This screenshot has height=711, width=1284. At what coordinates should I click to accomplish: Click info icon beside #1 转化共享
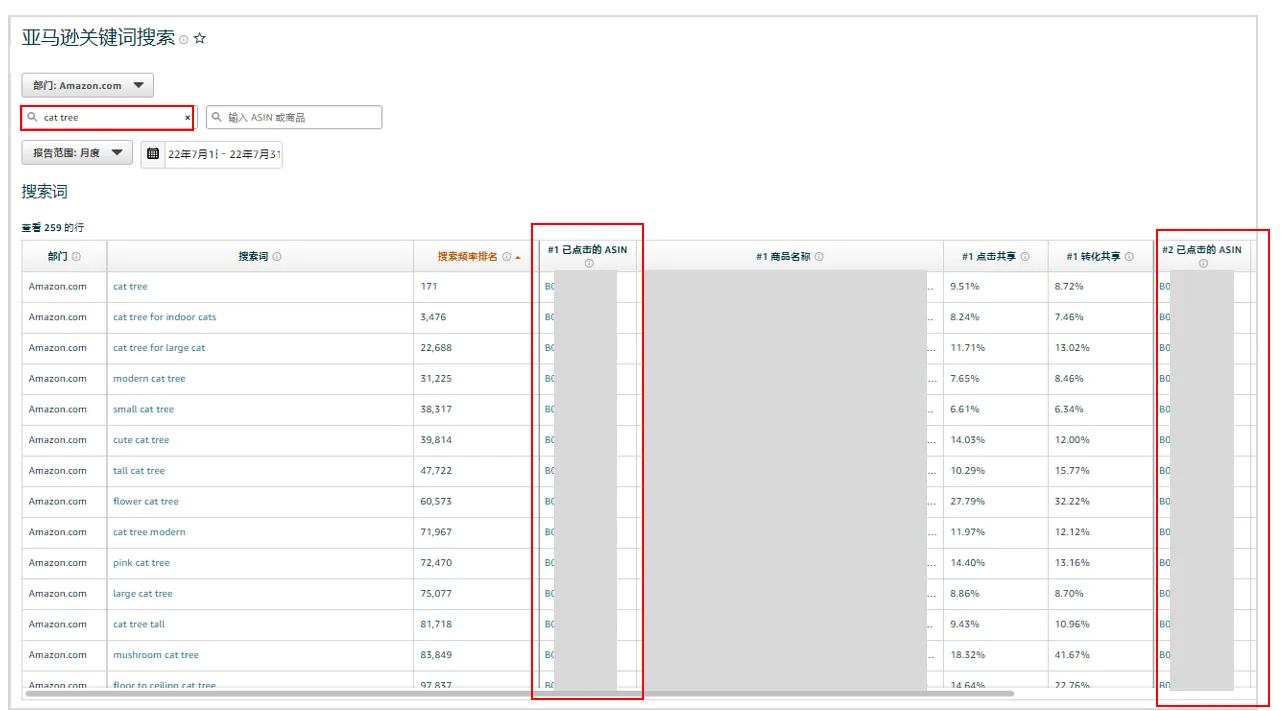pos(1129,257)
